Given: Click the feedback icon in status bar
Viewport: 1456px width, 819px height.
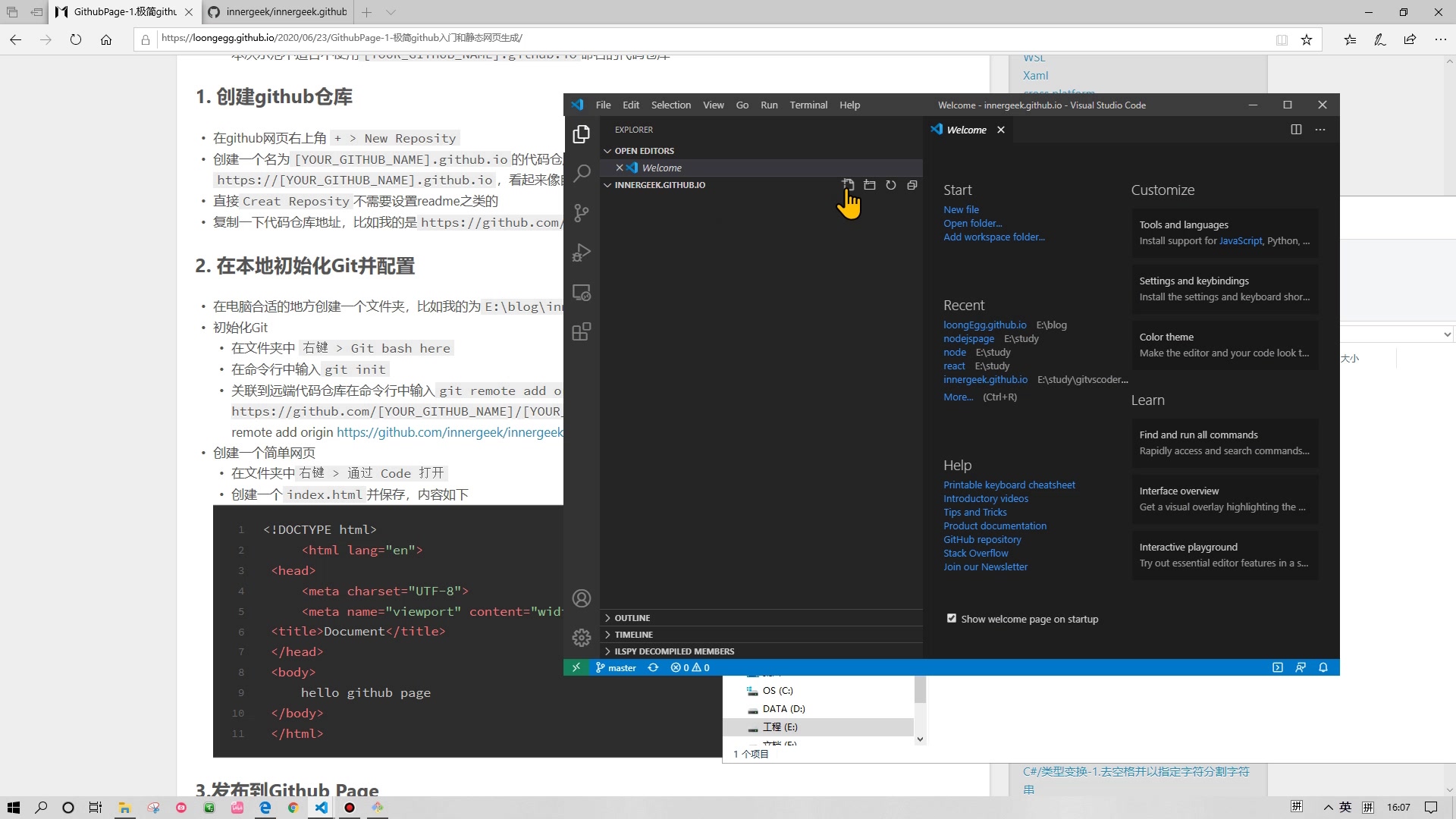Looking at the screenshot, I should pos(1301,667).
